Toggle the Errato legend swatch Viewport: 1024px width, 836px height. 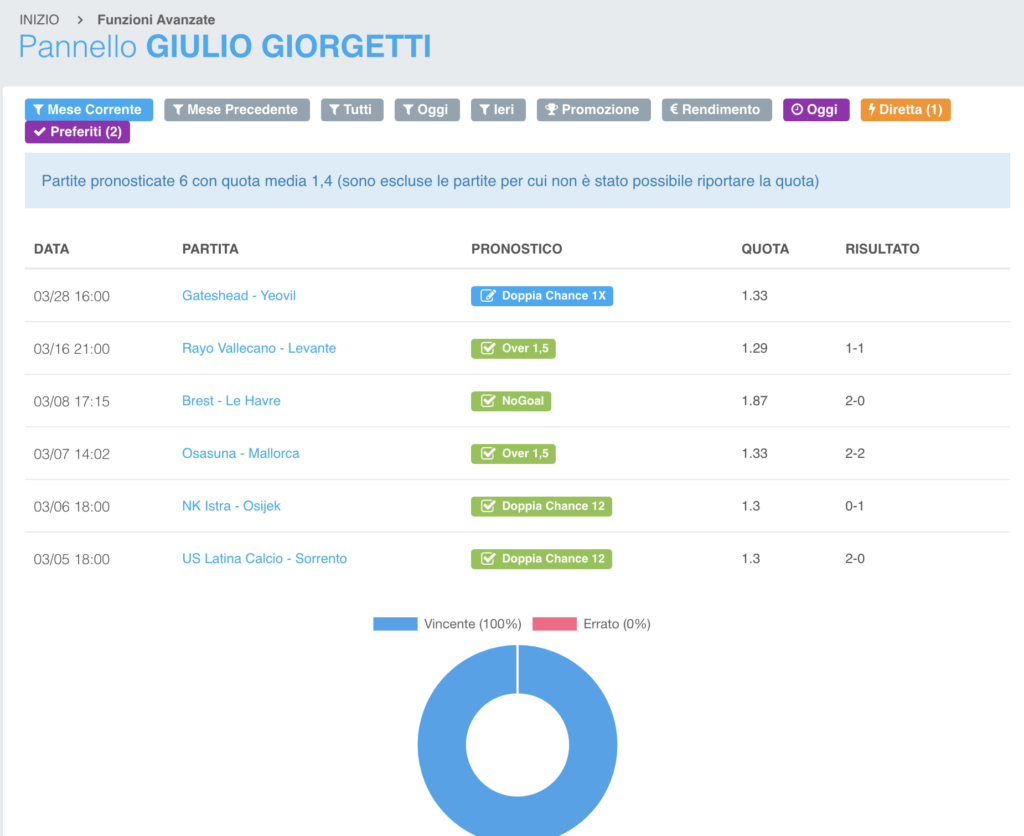point(554,624)
